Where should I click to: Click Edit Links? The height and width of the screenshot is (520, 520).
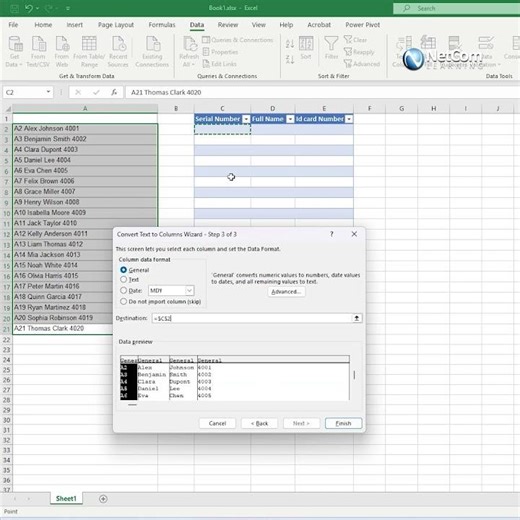220,64
